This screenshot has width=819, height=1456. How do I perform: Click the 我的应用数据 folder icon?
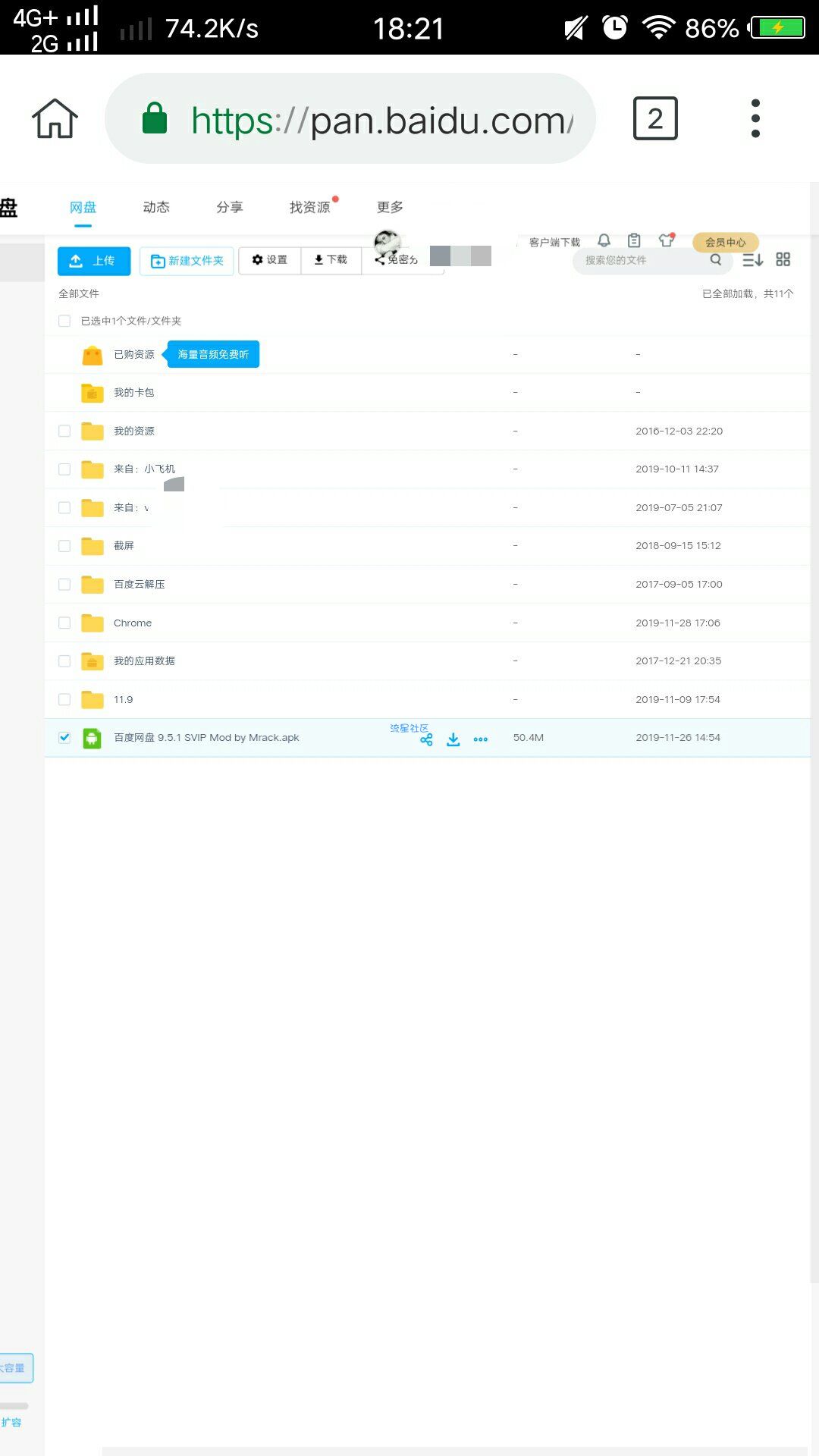[93, 661]
